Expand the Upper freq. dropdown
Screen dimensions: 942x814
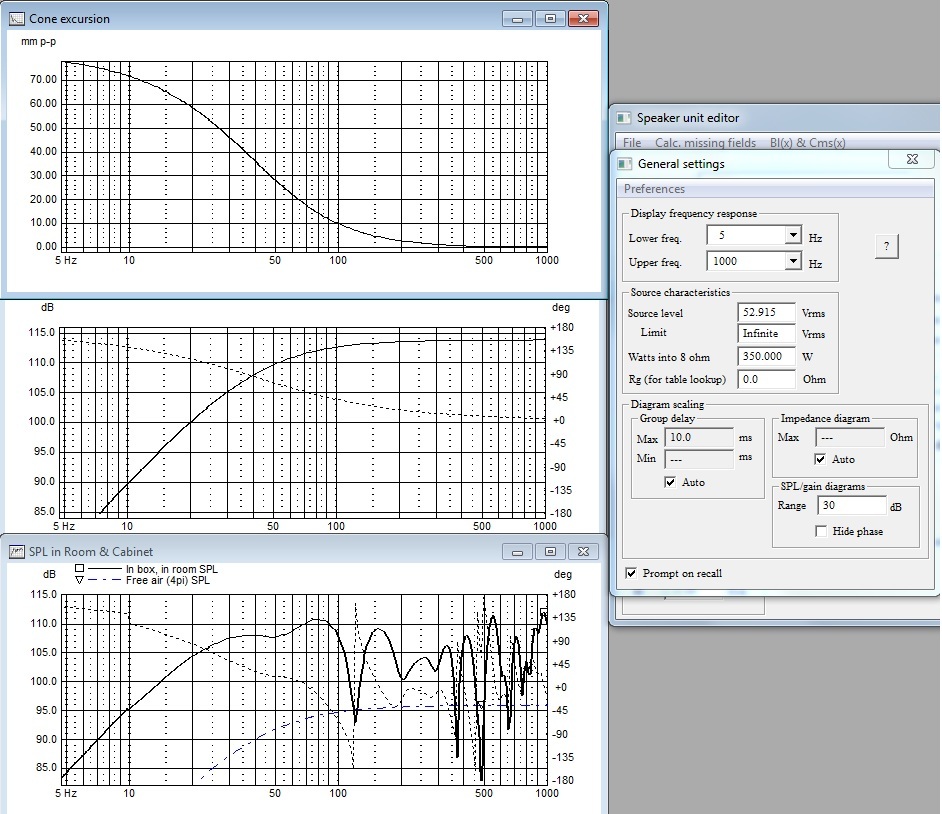(793, 262)
